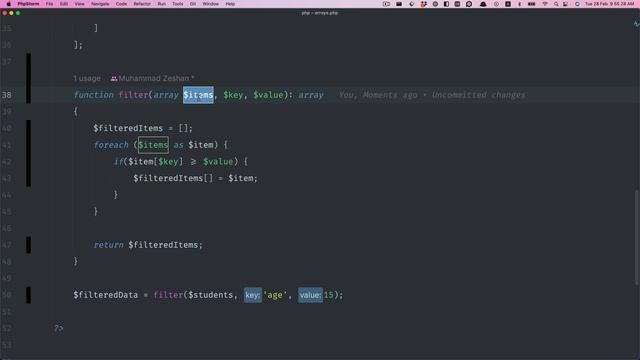Click the number 15 argument
The height and width of the screenshot is (360, 640).
329,295
